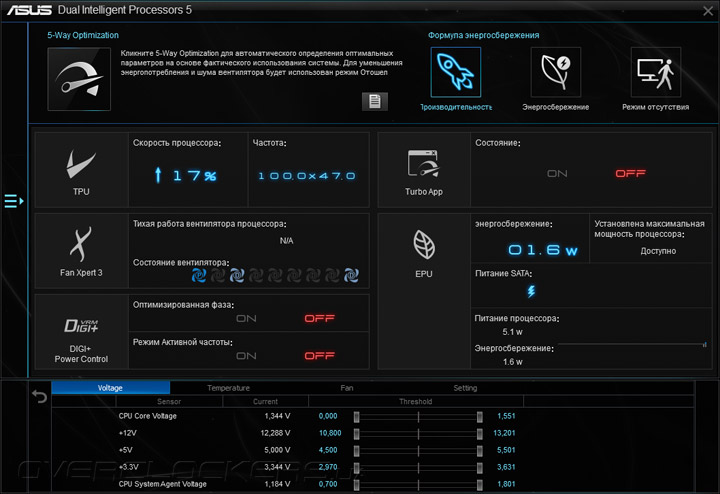Click the 17% CPU speed readout
Screen dimensions: 720x494
coord(195,176)
